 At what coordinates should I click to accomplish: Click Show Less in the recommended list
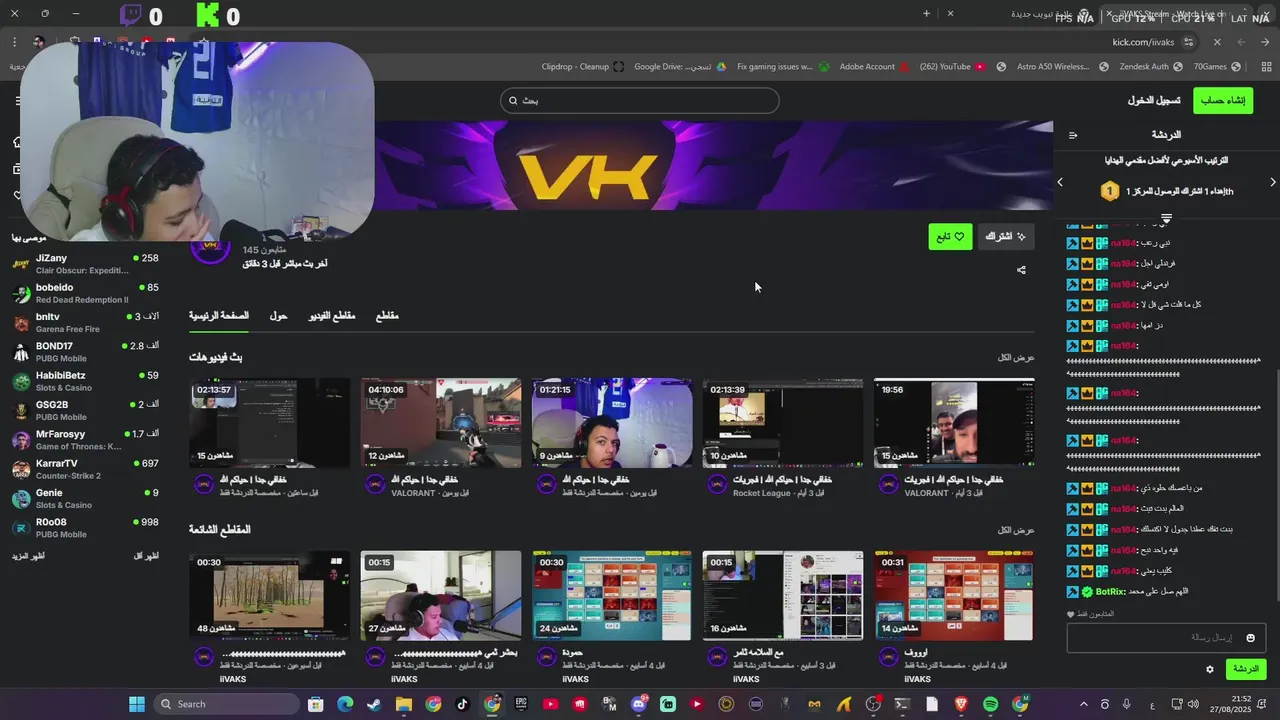(x=146, y=556)
